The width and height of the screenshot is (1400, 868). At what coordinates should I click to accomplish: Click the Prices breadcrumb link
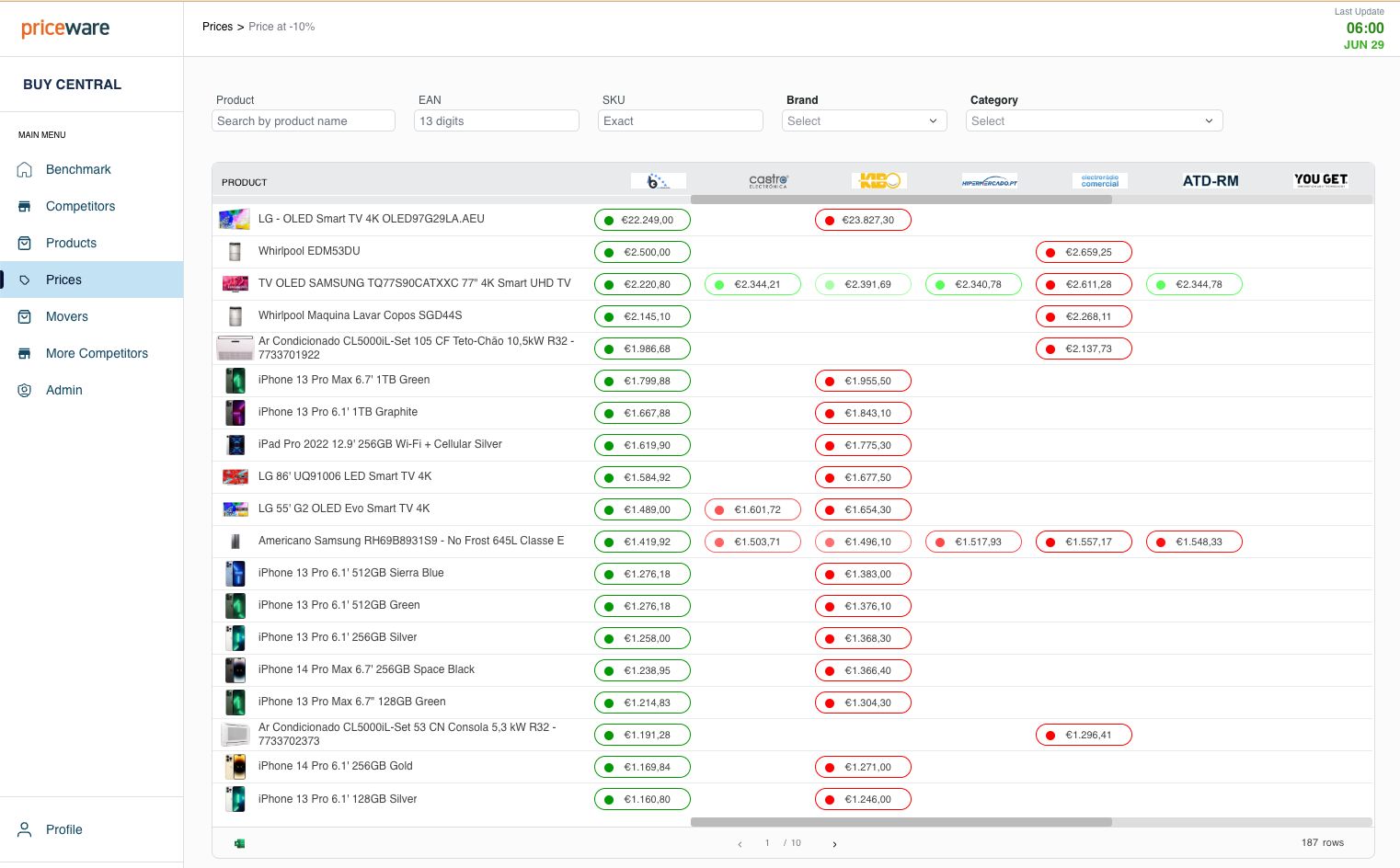[x=217, y=27]
